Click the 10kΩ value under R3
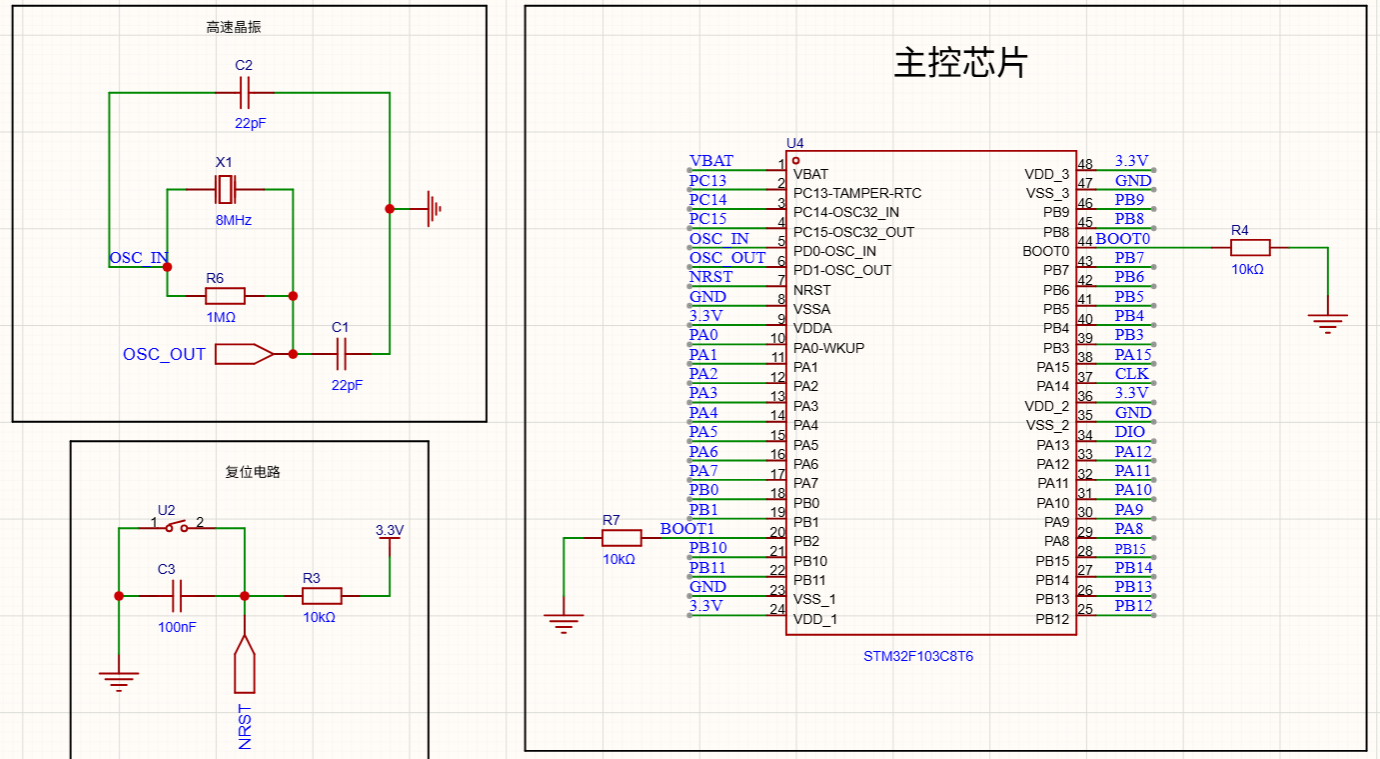1380x759 pixels. 319,617
